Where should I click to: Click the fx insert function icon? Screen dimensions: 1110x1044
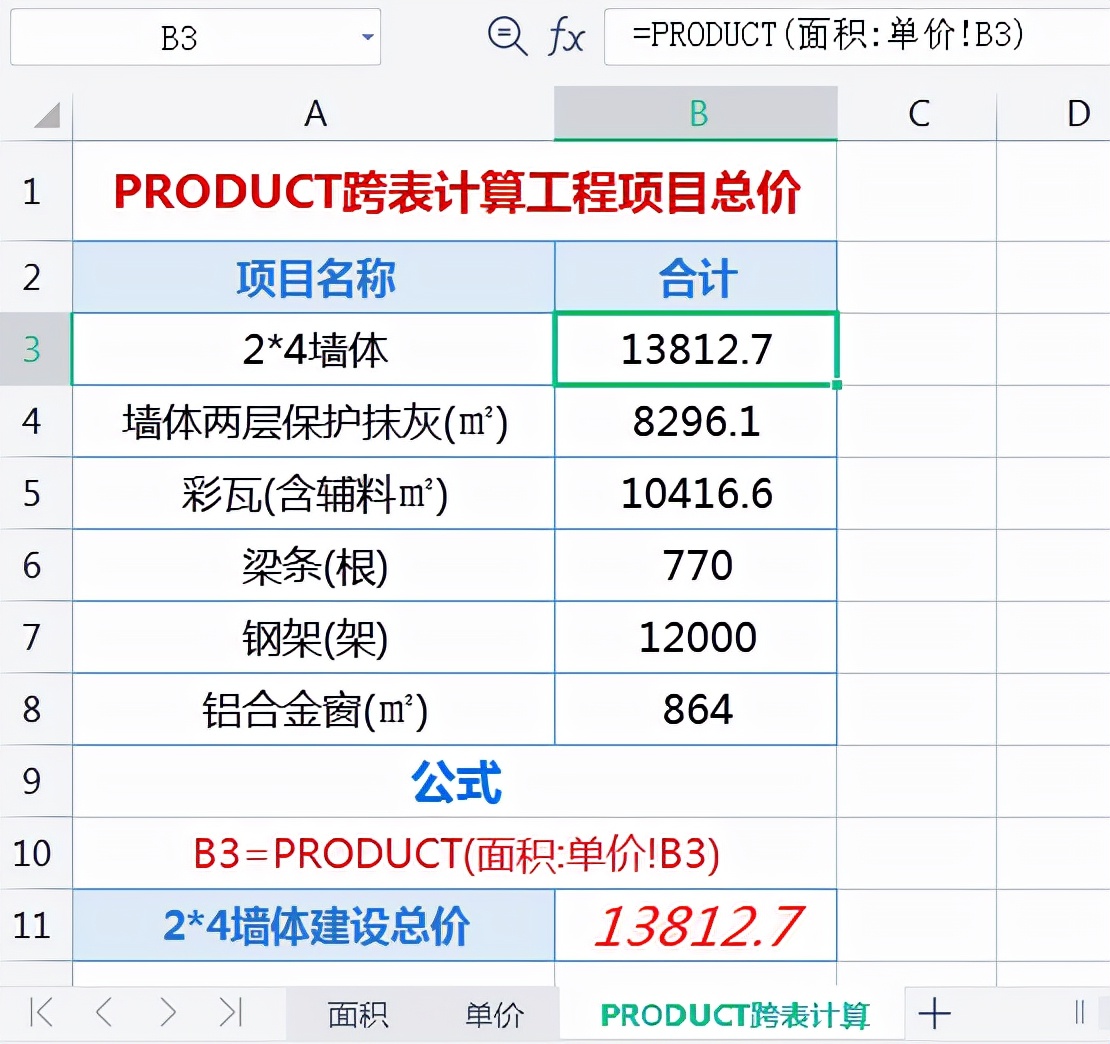(x=566, y=36)
